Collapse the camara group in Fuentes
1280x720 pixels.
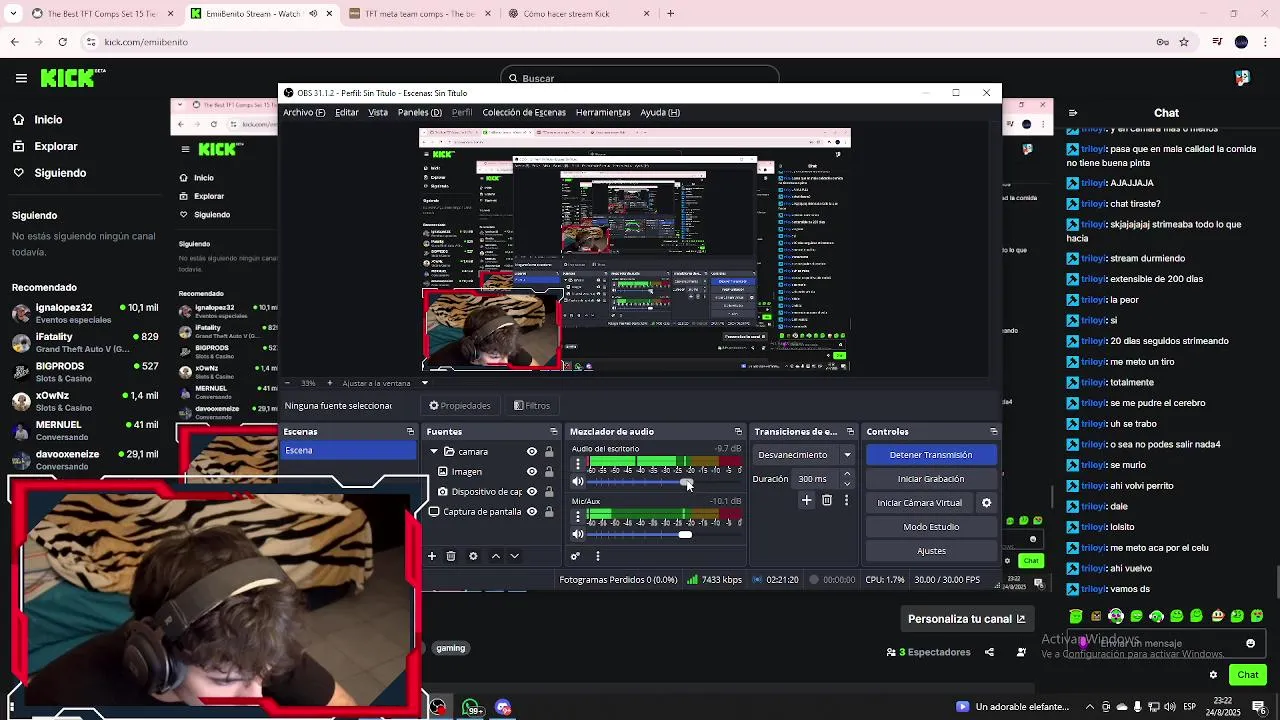pyautogui.click(x=434, y=452)
